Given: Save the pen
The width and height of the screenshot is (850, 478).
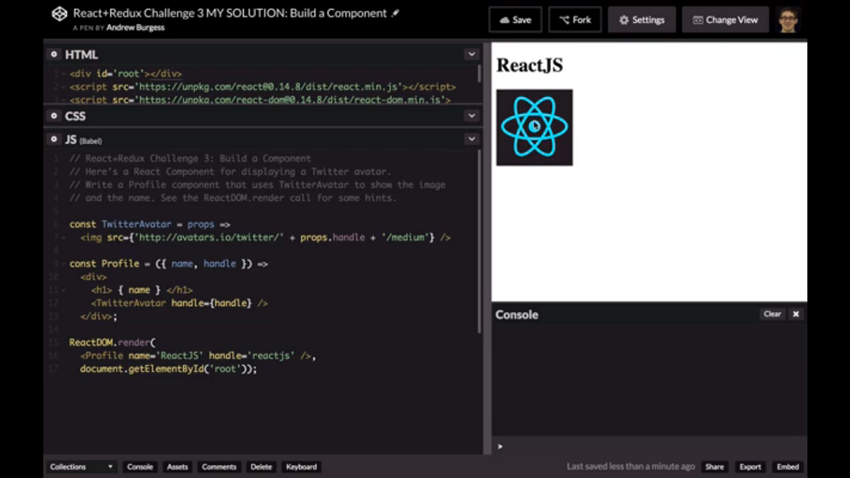Looking at the screenshot, I should 515,20.
